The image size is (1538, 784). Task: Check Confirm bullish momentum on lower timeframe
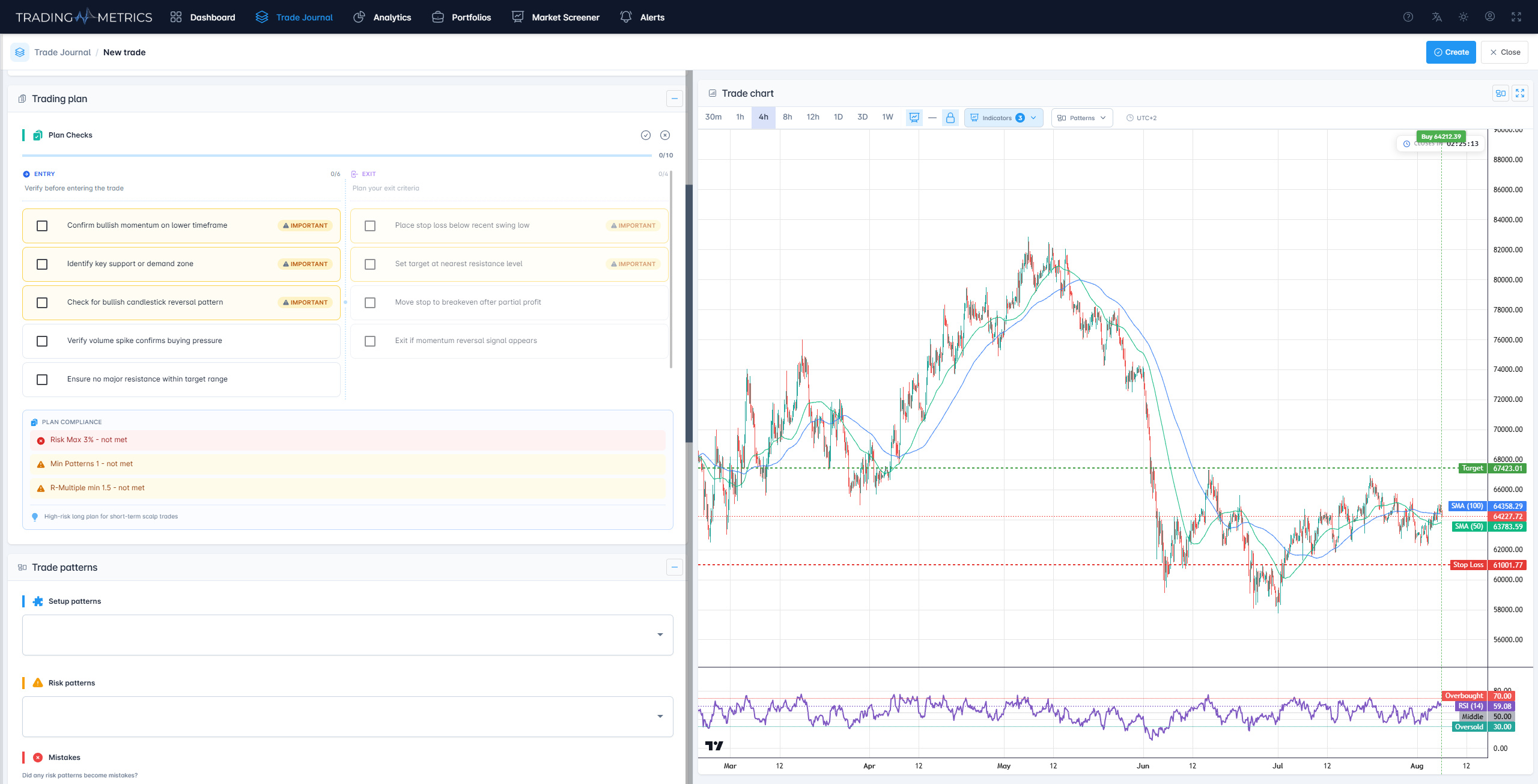click(x=42, y=226)
